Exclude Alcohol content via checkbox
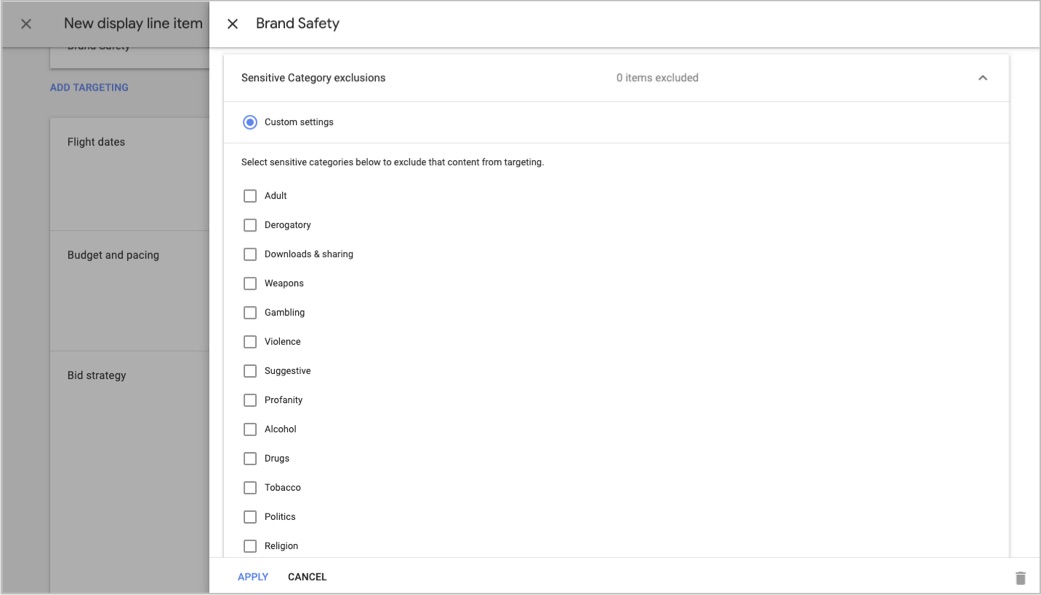Image resolution: width=1041 pixels, height=595 pixels. click(250, 429)
